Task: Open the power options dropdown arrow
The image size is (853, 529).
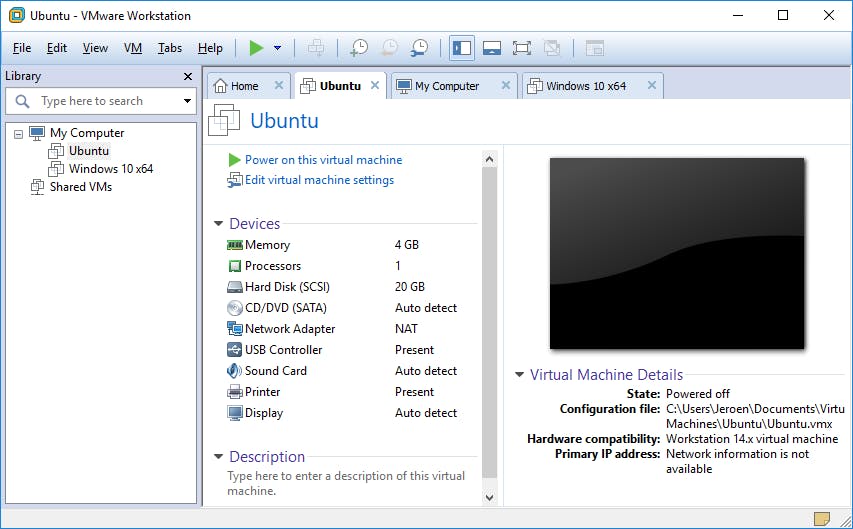Action: pyautogui.click(x=277, y=48)
